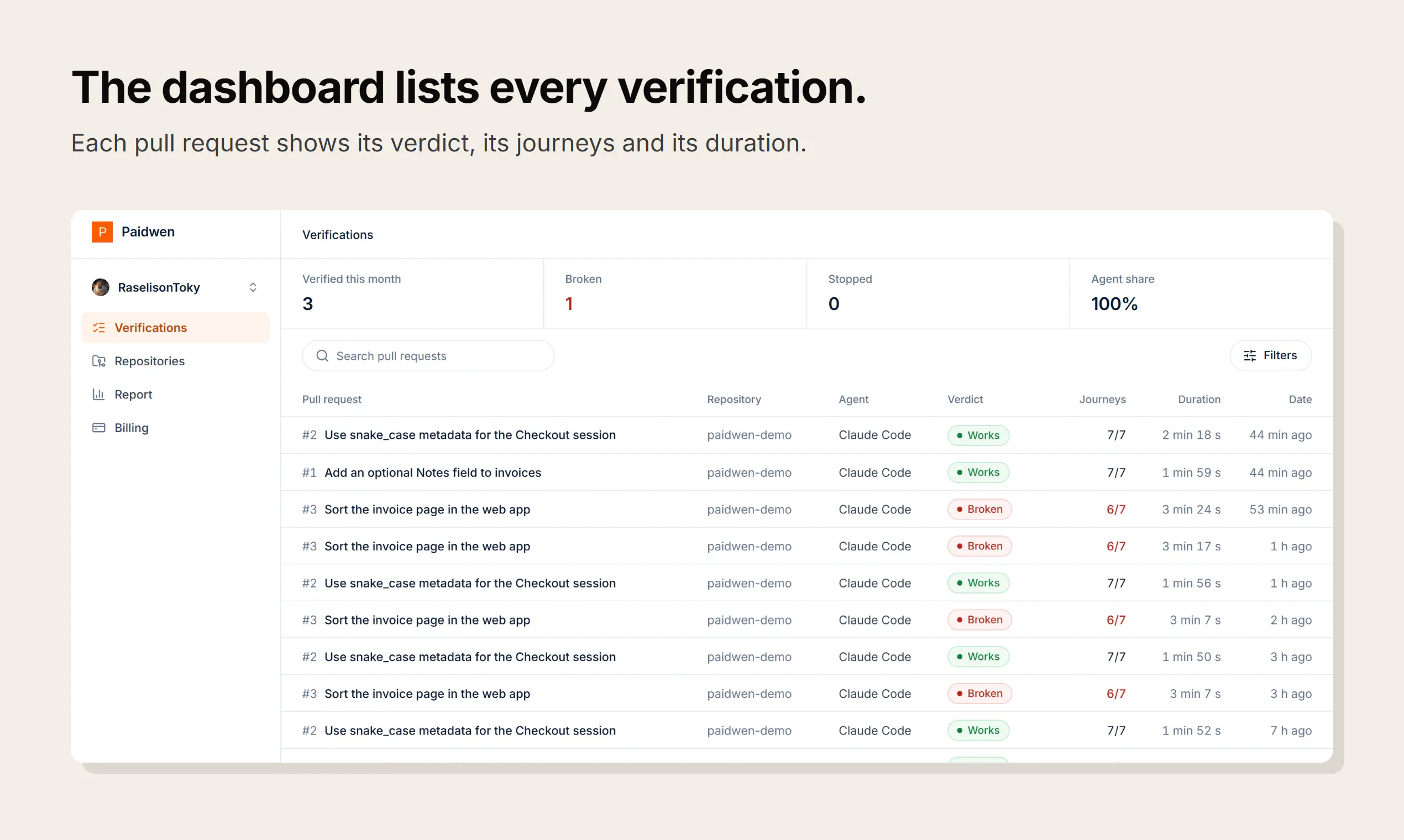Click the '1 min 52 s' duration cell
The image size is (1404, 840).
click(x=1191, y=731)
